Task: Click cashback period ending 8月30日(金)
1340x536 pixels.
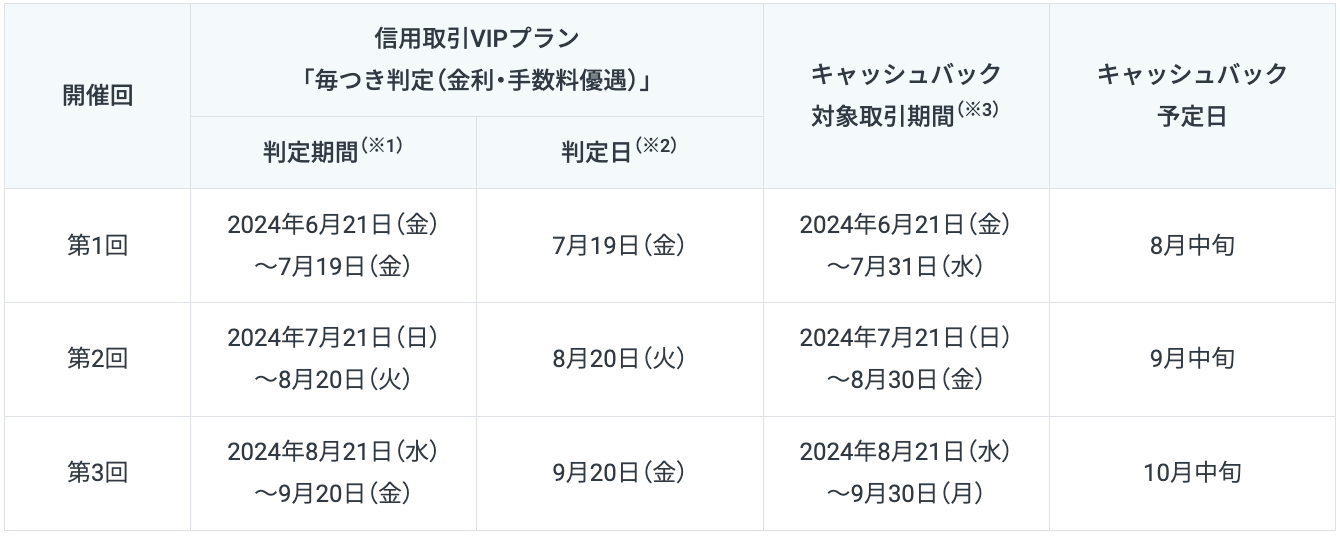Action: [x=906, y=359]
